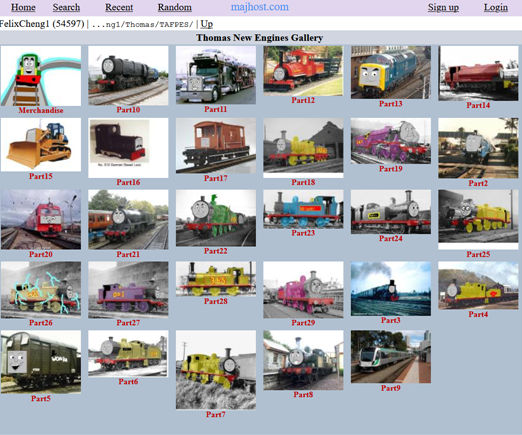The height and width of the screenshot is (435, 522).
Task: Click the Part14 caption link
Action: (x=478, y=105)
